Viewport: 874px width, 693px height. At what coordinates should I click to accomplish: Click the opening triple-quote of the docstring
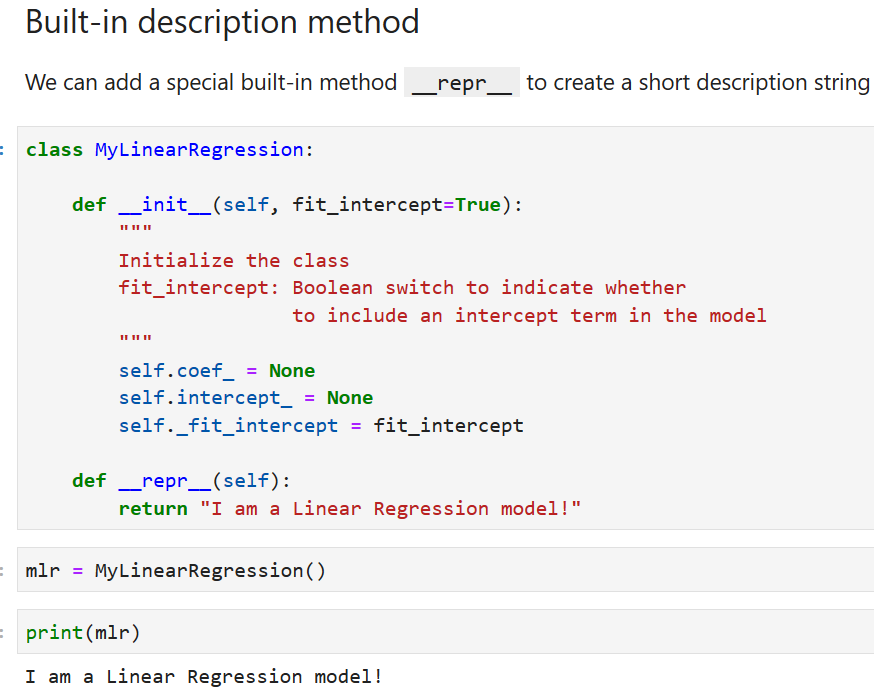[x=135, y=230]
